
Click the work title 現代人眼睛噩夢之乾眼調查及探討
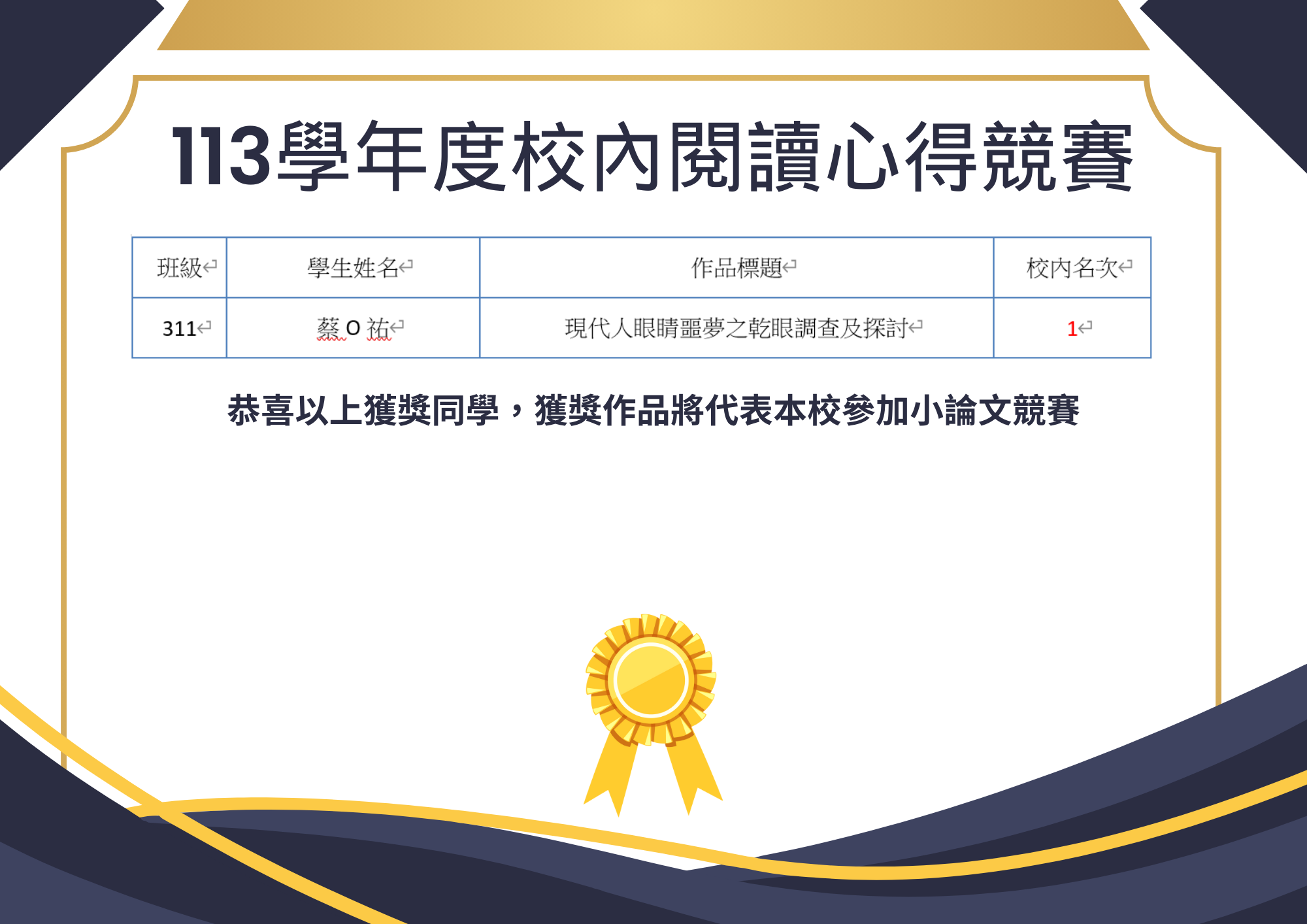click(x=736, y=328)
